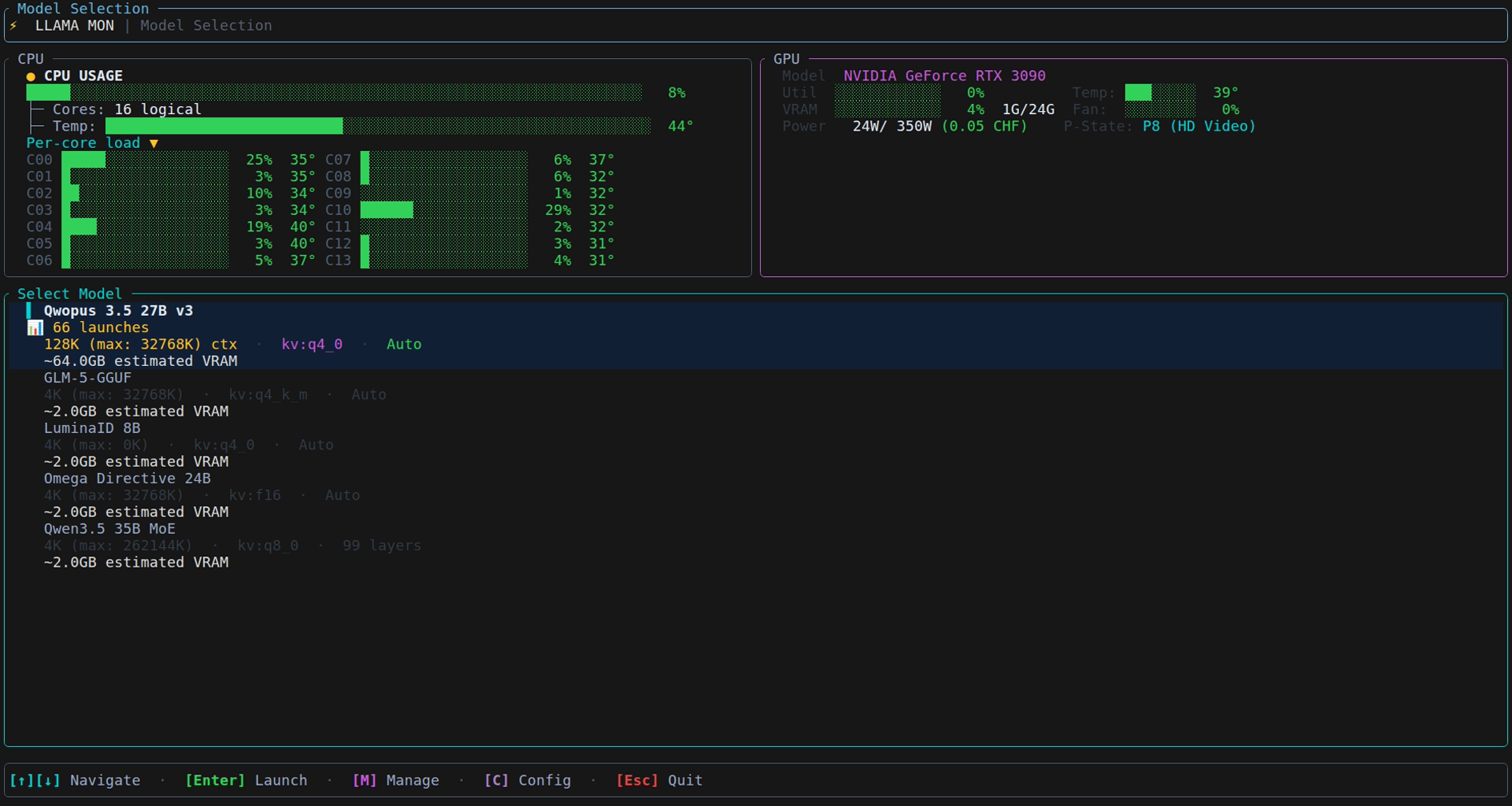Open configuration using [C] Config

528,780
